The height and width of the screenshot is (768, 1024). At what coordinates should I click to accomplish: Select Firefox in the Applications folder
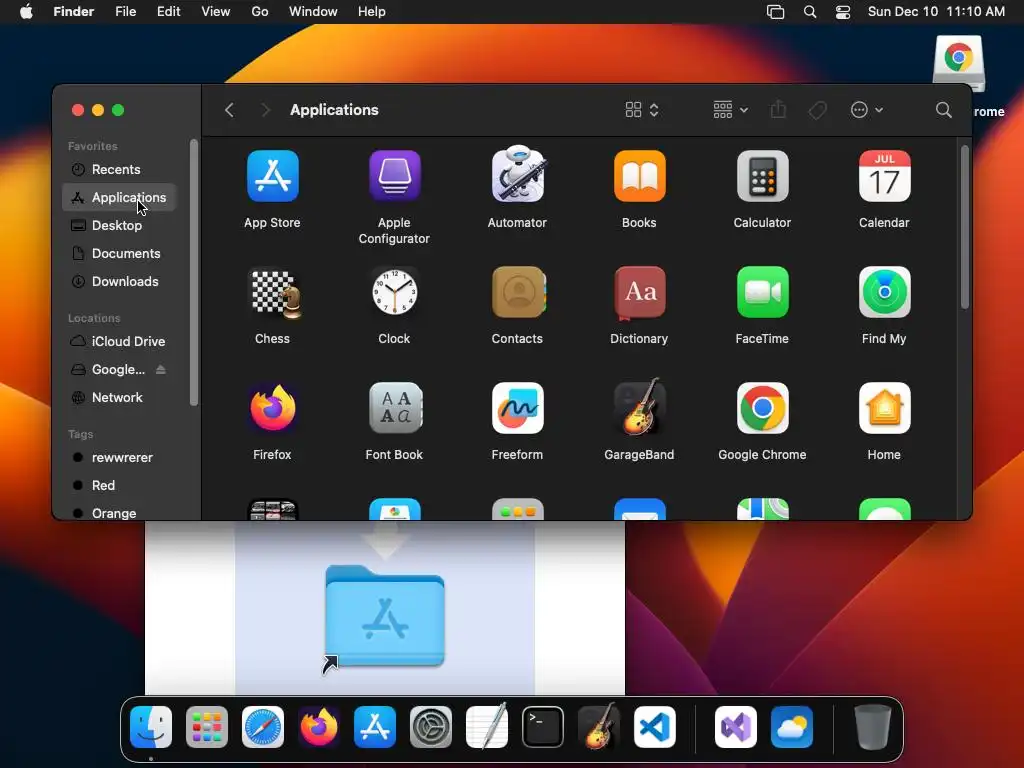click(x=272, y=408)
